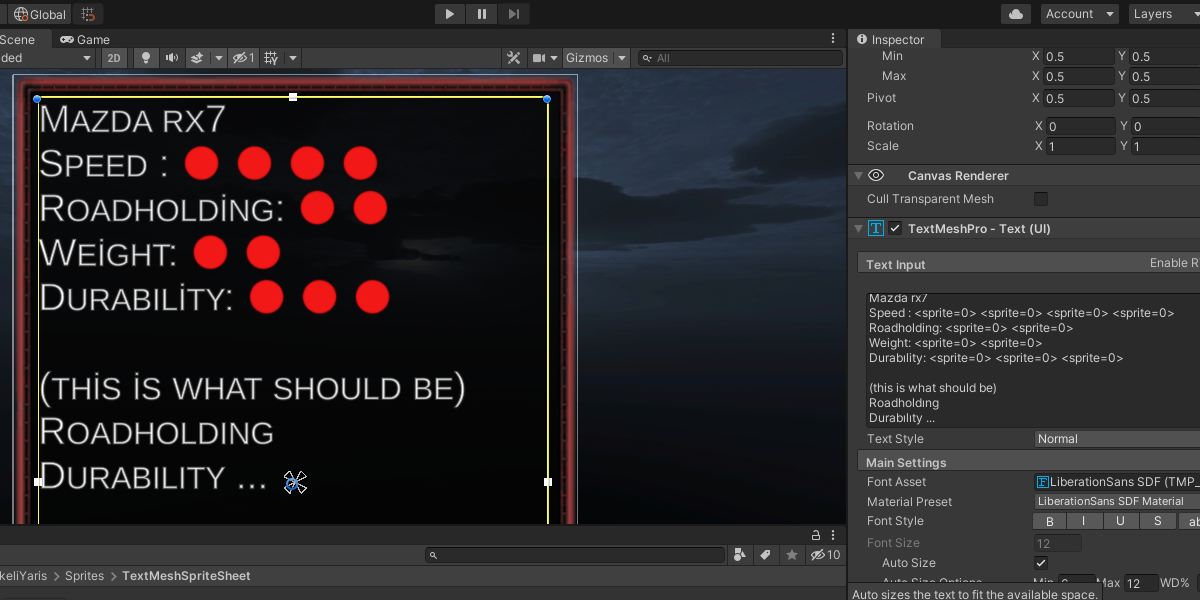Click Search by Label tag icon
The width and height of the screenshot is (1200, 600).
click(765, 555)
